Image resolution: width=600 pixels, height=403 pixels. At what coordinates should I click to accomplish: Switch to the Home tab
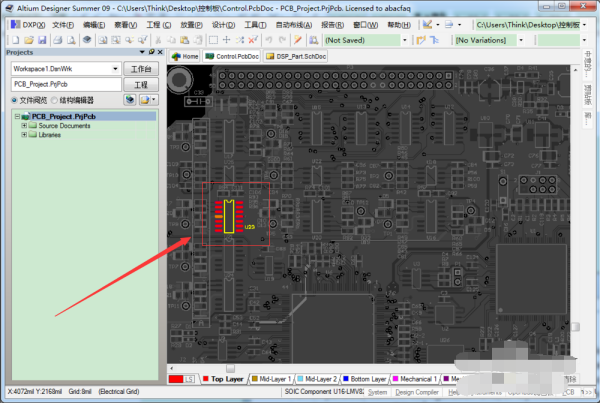(185, 57)
